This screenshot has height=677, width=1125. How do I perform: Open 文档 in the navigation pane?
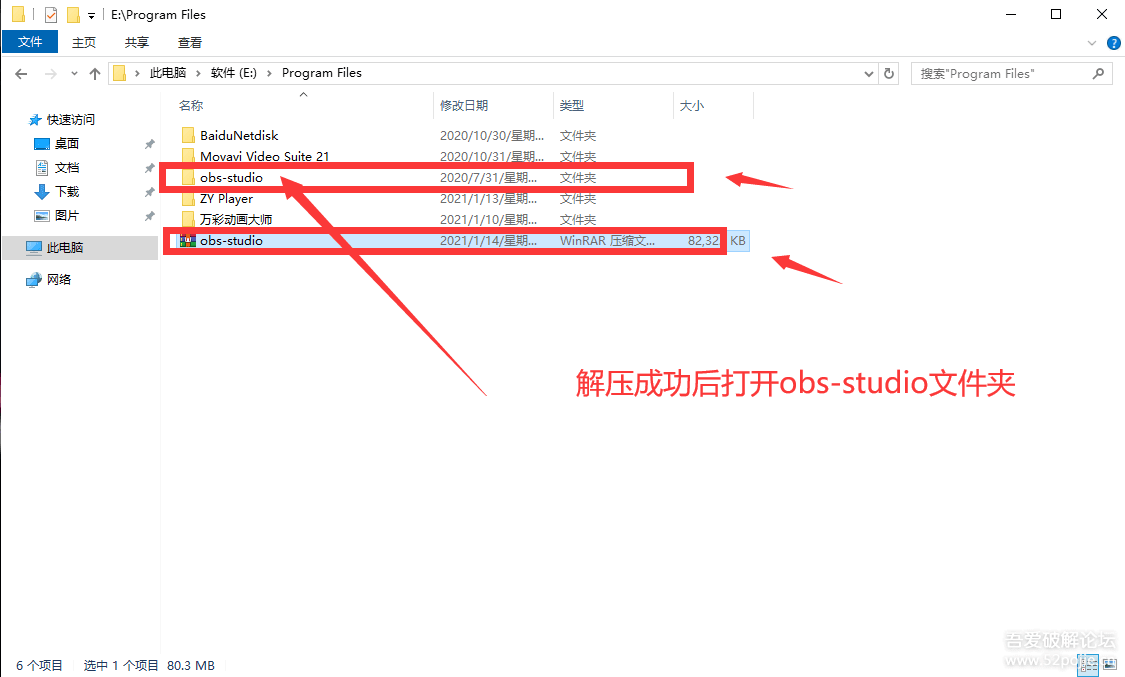[67, 168]
